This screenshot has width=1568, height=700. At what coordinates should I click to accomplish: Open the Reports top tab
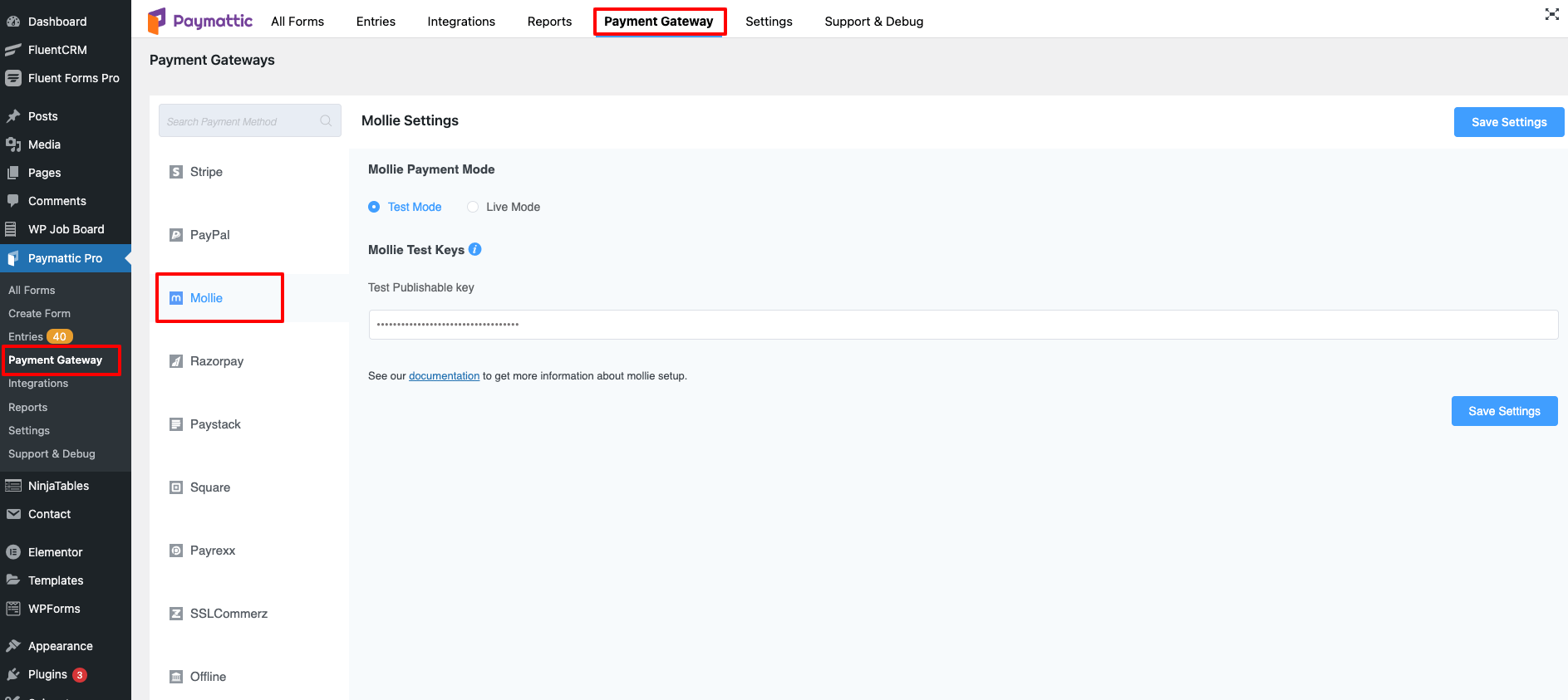549,22
